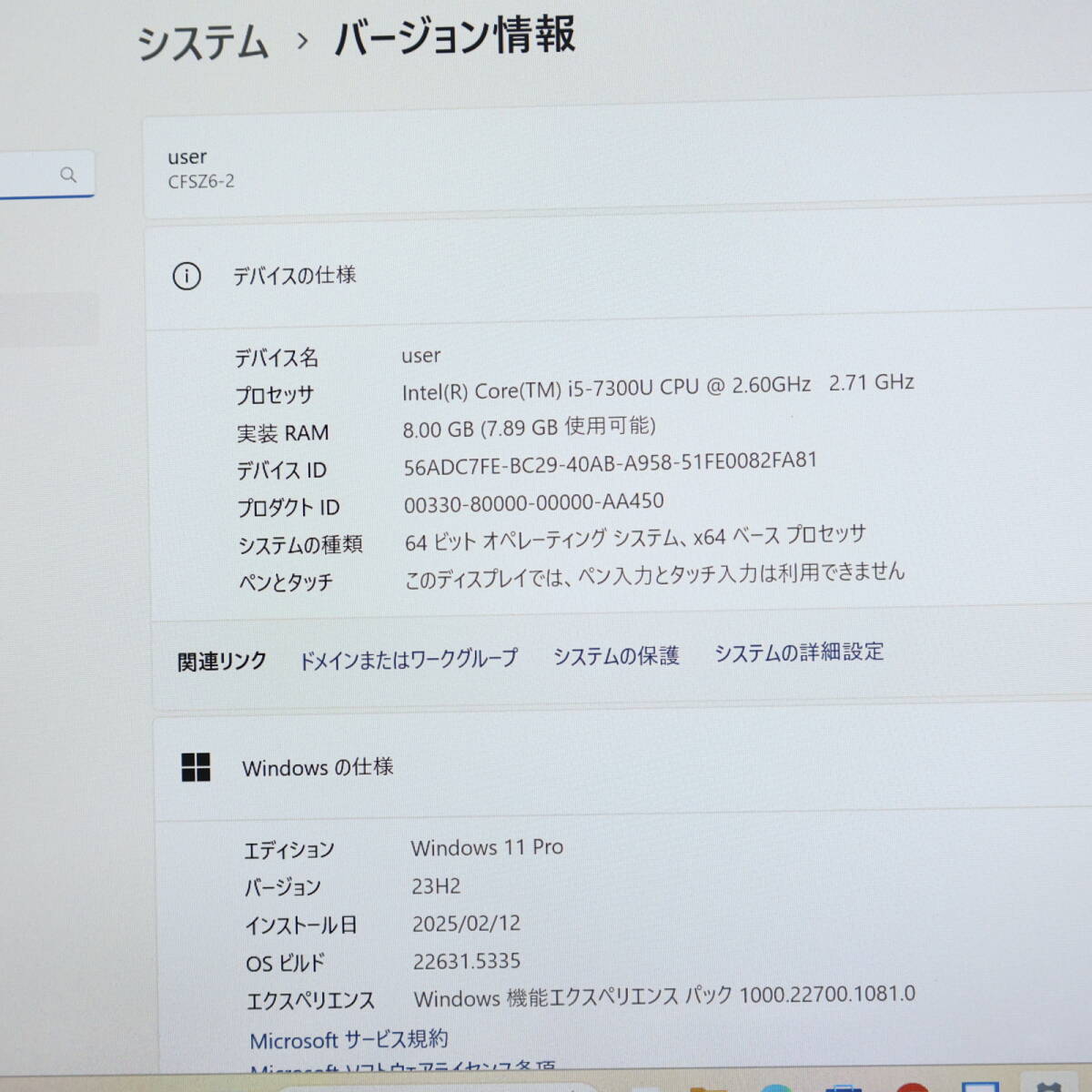Click the システムの種類 label

coord(300,544)
